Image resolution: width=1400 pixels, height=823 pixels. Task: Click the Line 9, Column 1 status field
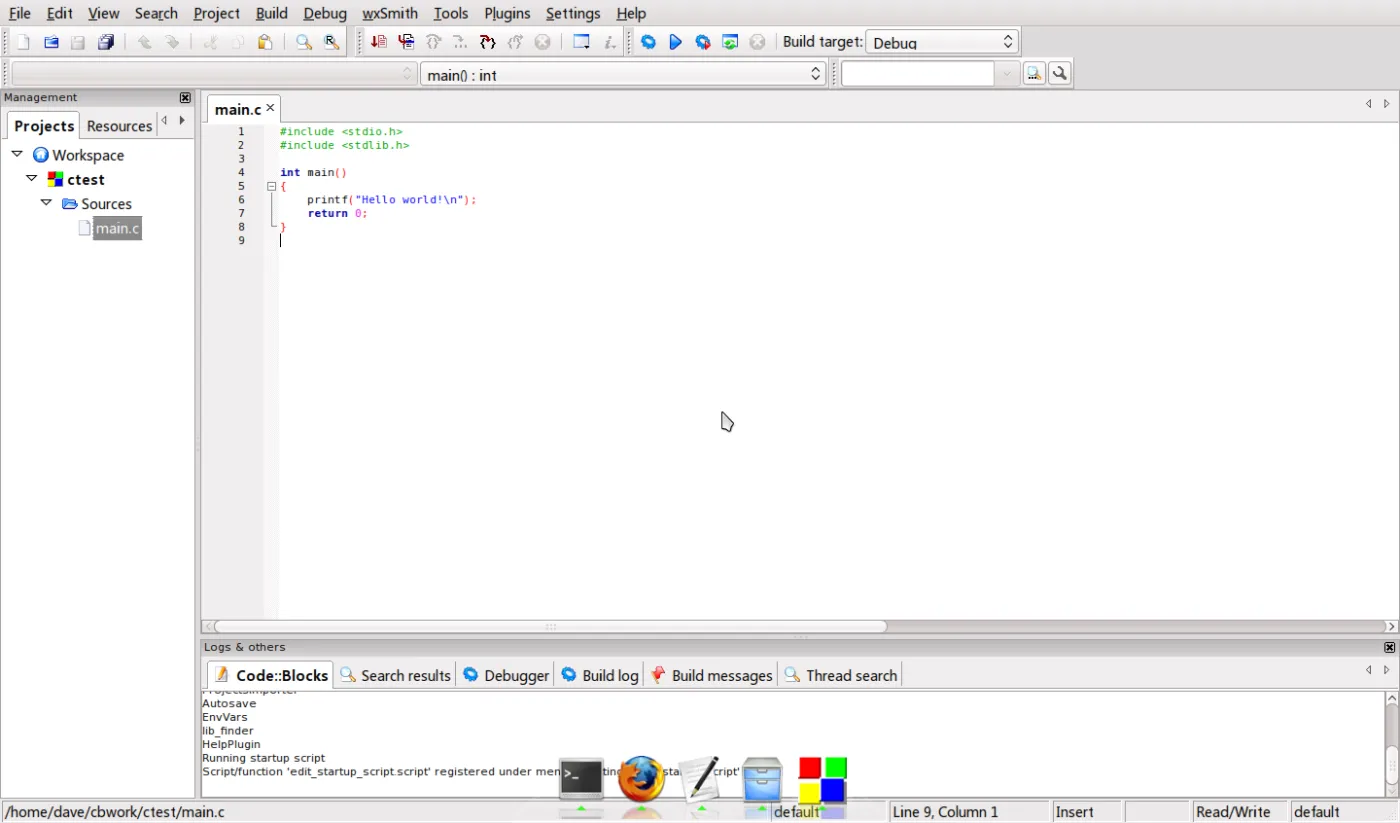(968, 811)
